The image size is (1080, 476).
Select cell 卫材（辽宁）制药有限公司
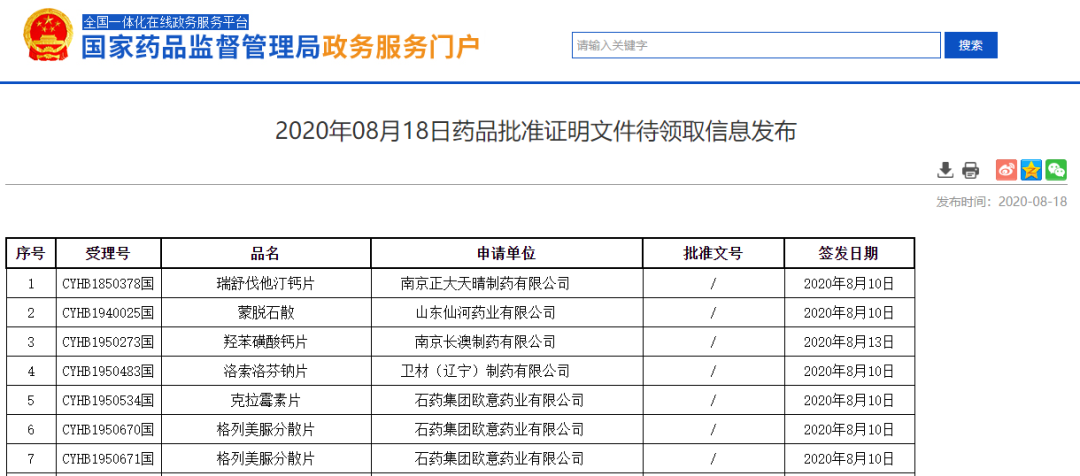pos(507,371)
